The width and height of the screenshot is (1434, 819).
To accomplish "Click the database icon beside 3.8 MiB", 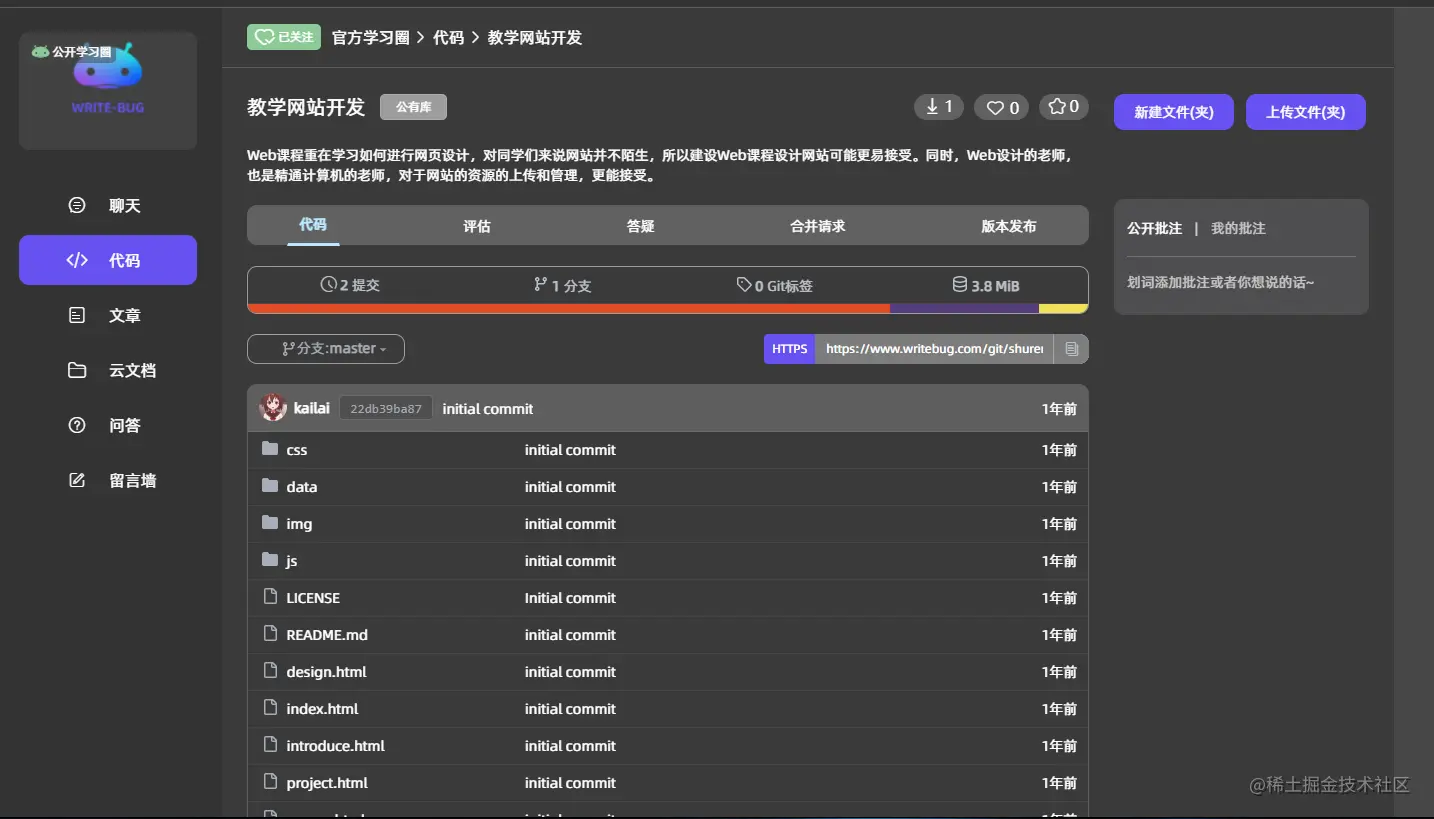I will click(x=960, y=285).
